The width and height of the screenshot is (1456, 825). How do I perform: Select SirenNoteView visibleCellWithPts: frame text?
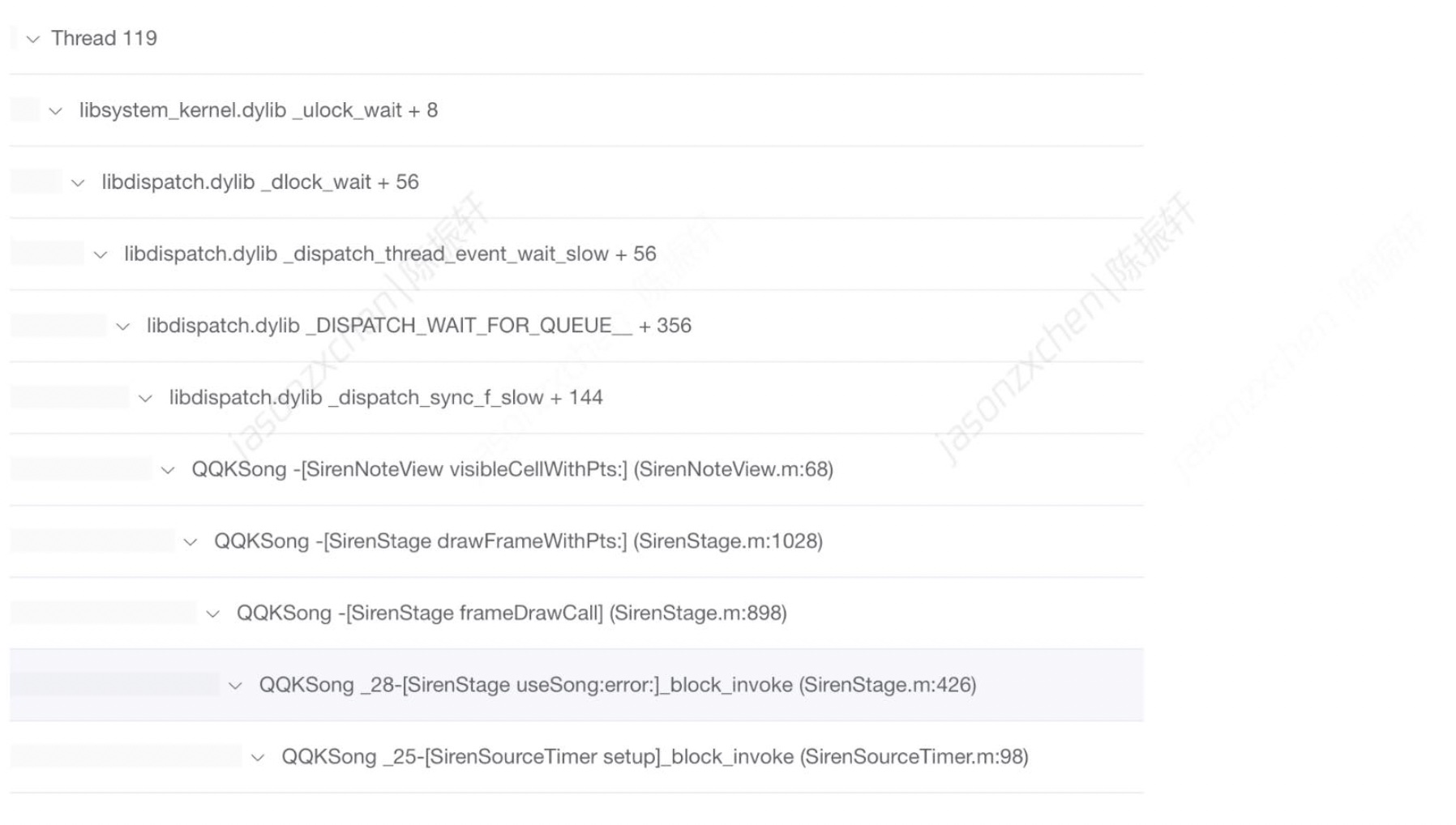tap(512, 469)
